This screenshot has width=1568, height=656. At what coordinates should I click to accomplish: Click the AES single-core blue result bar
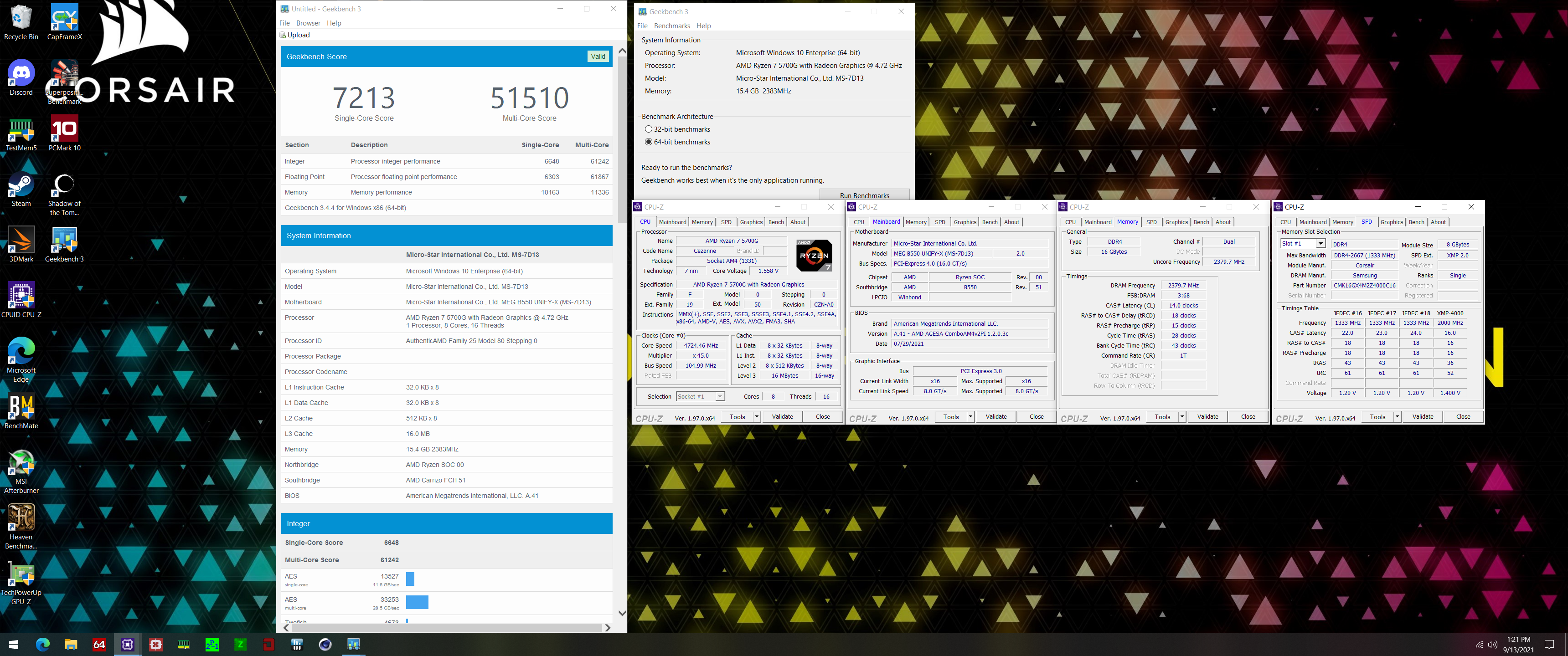410,579
